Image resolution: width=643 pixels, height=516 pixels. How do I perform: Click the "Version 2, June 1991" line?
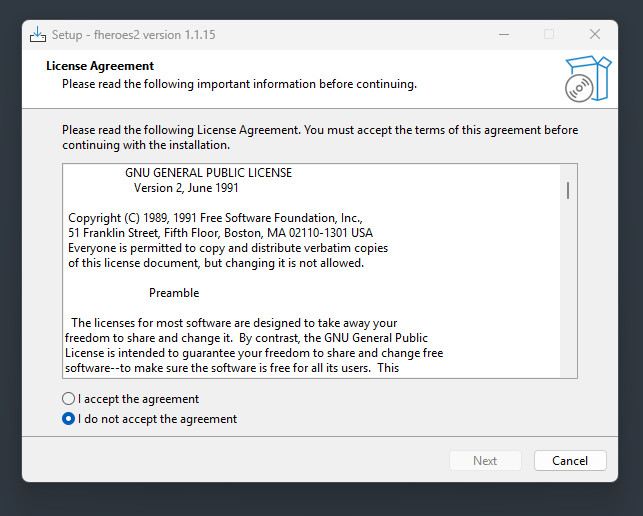coord(186,188)
